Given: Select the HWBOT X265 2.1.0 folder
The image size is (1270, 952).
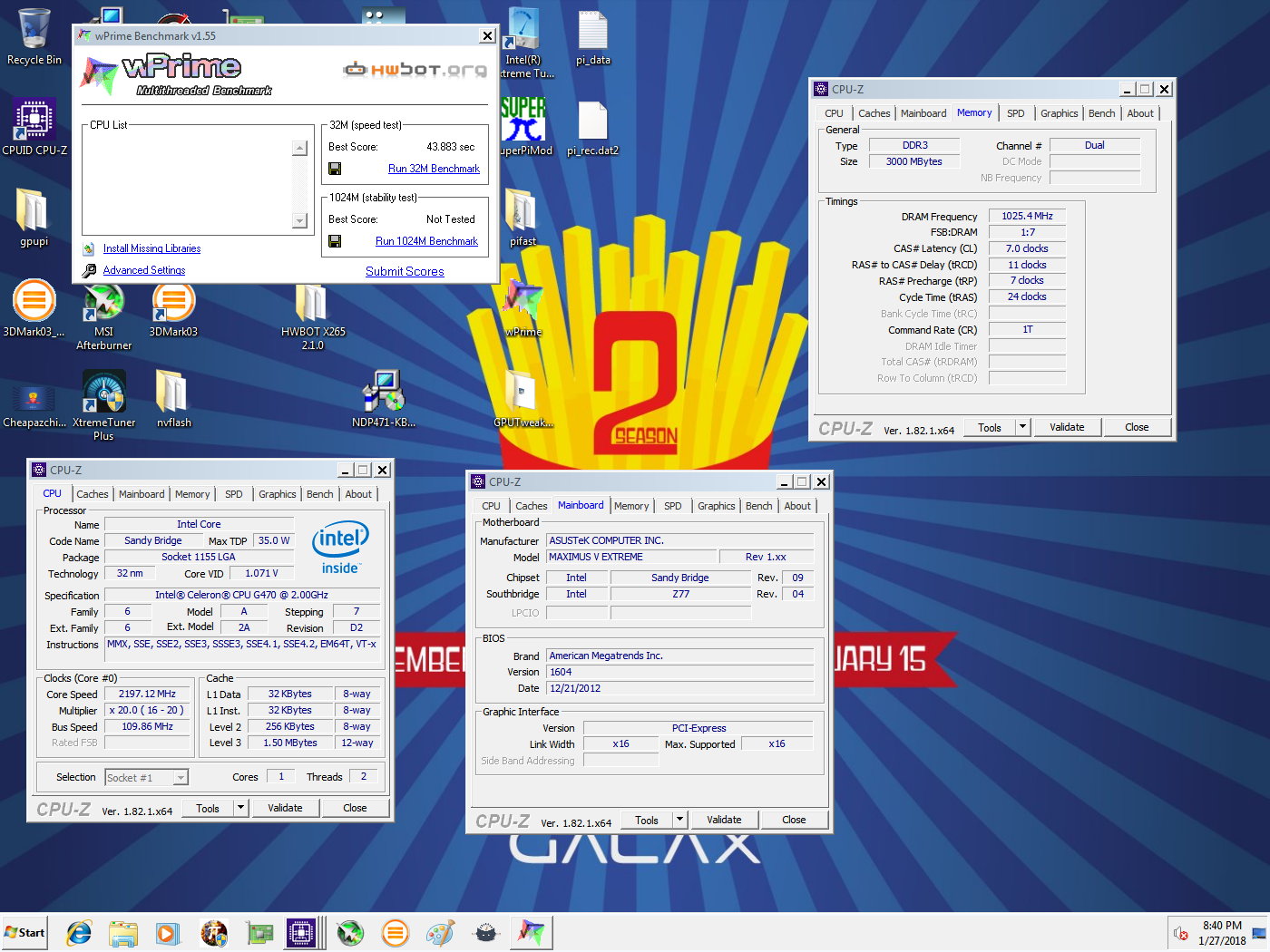Looking at the screenshot, I should pyautogui.click(x=312, y=315).
